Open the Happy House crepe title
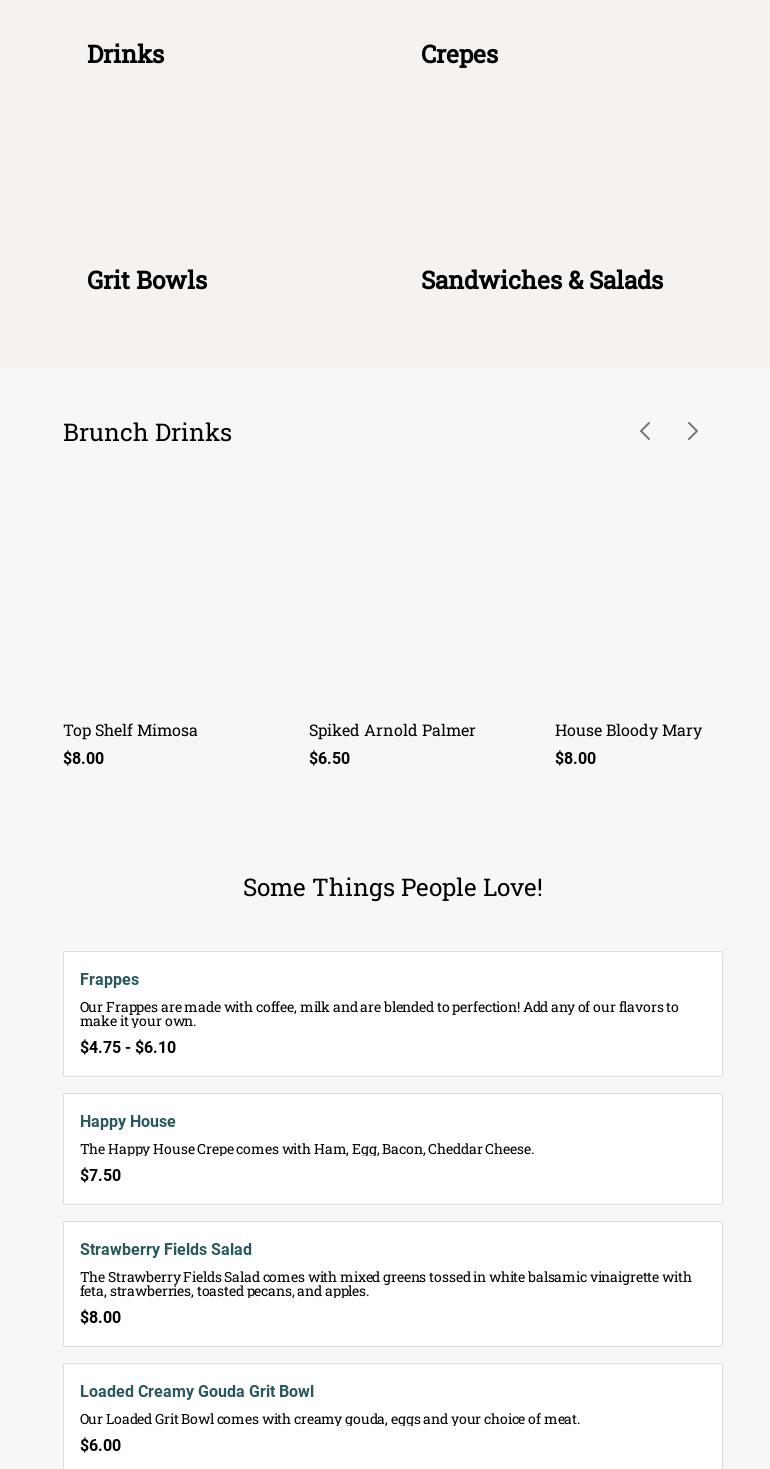The height and width of the screenshot is (1469, 770). point(127,1121)
